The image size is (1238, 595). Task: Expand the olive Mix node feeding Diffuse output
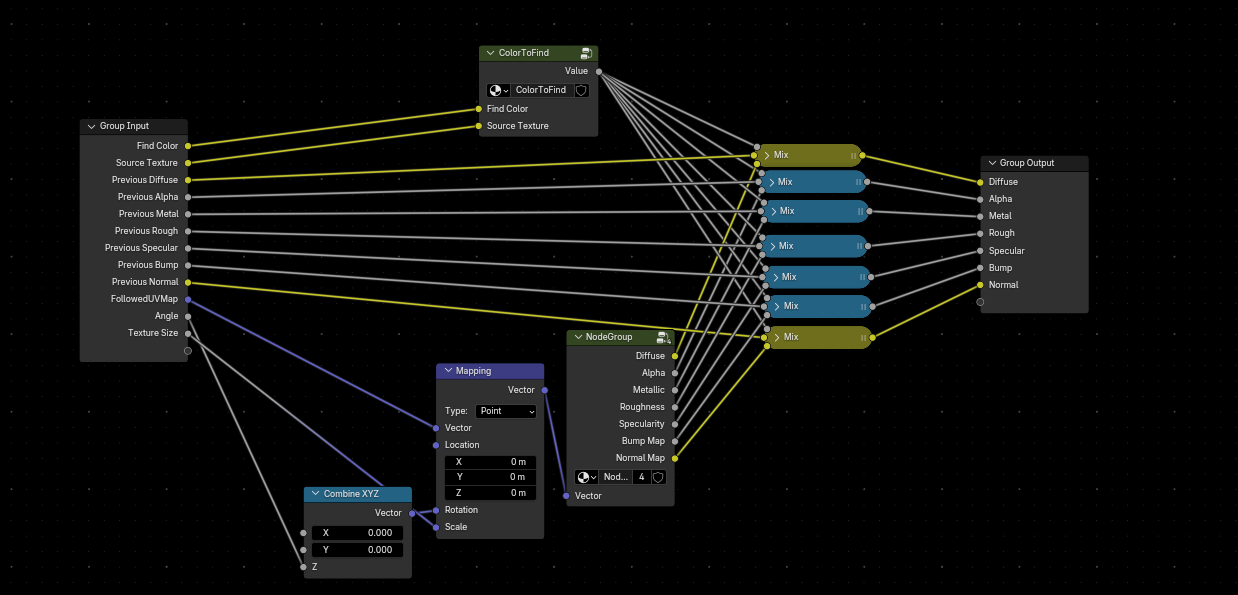(x=767, y=155)
